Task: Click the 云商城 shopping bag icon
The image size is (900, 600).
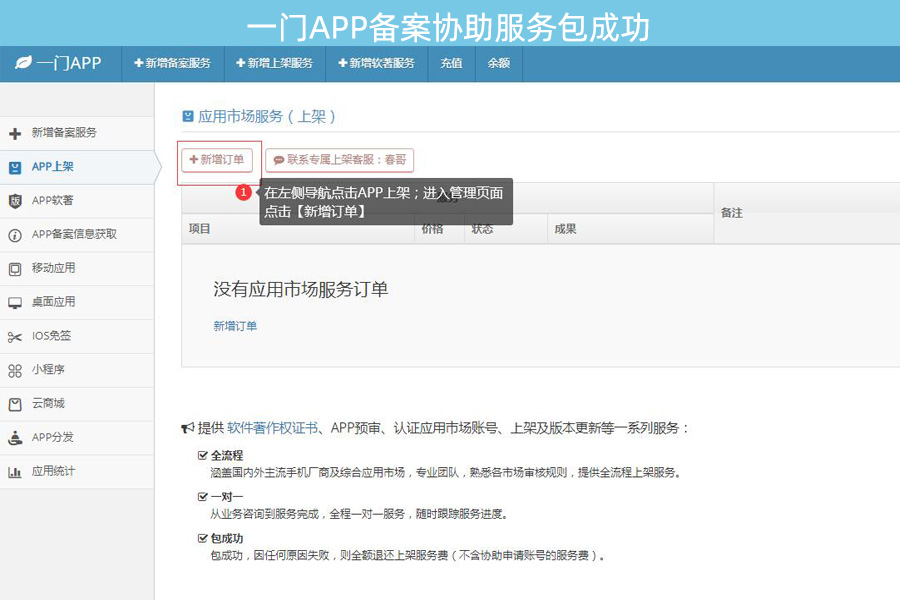Action: 15,404
